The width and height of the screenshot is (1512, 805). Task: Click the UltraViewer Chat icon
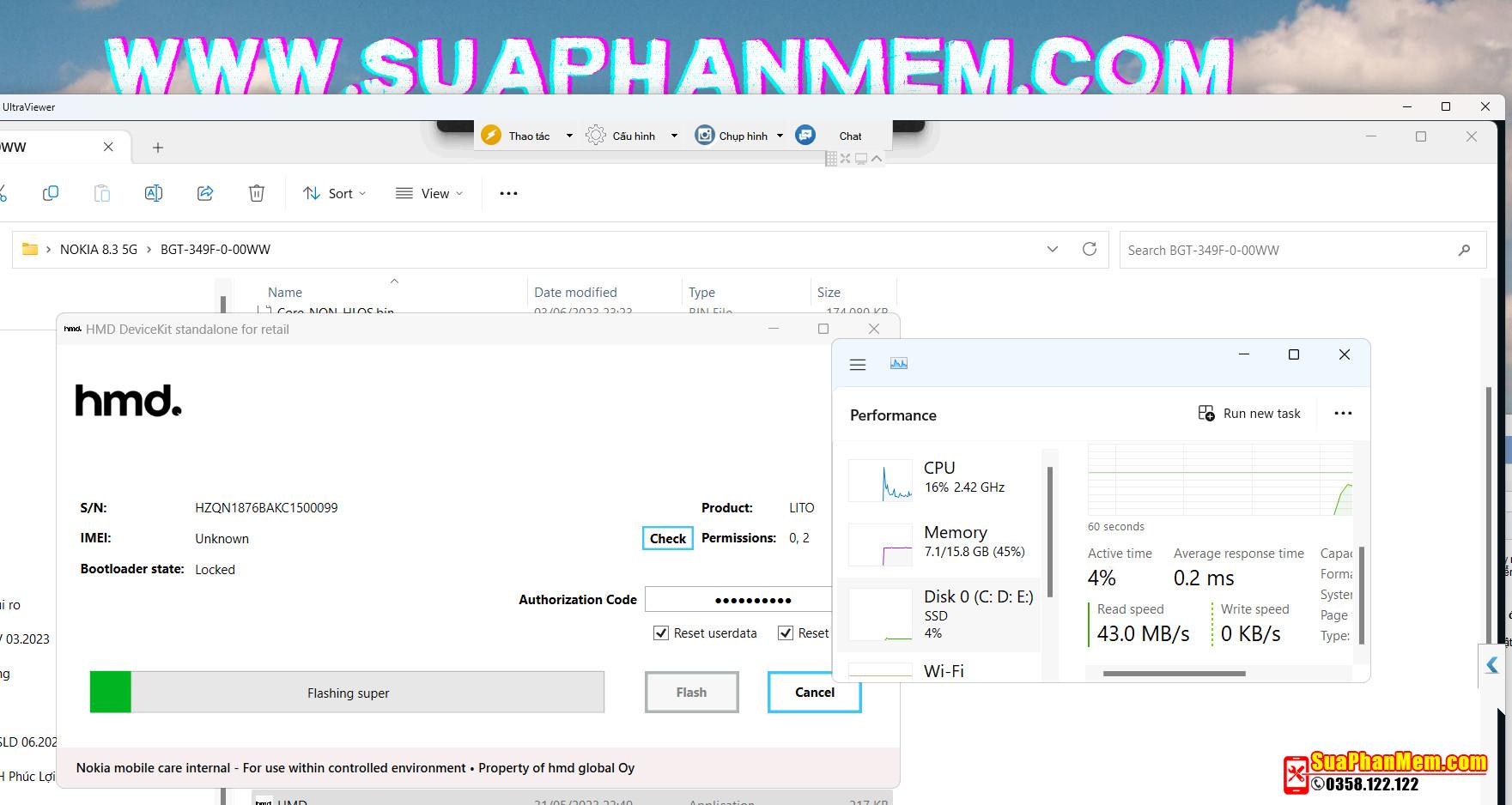click(805, 136)
